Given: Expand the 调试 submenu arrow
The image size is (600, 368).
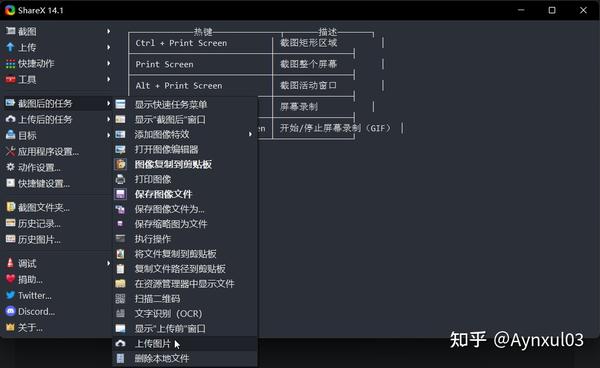Looking at the screenshot, I should click(108, 263).
